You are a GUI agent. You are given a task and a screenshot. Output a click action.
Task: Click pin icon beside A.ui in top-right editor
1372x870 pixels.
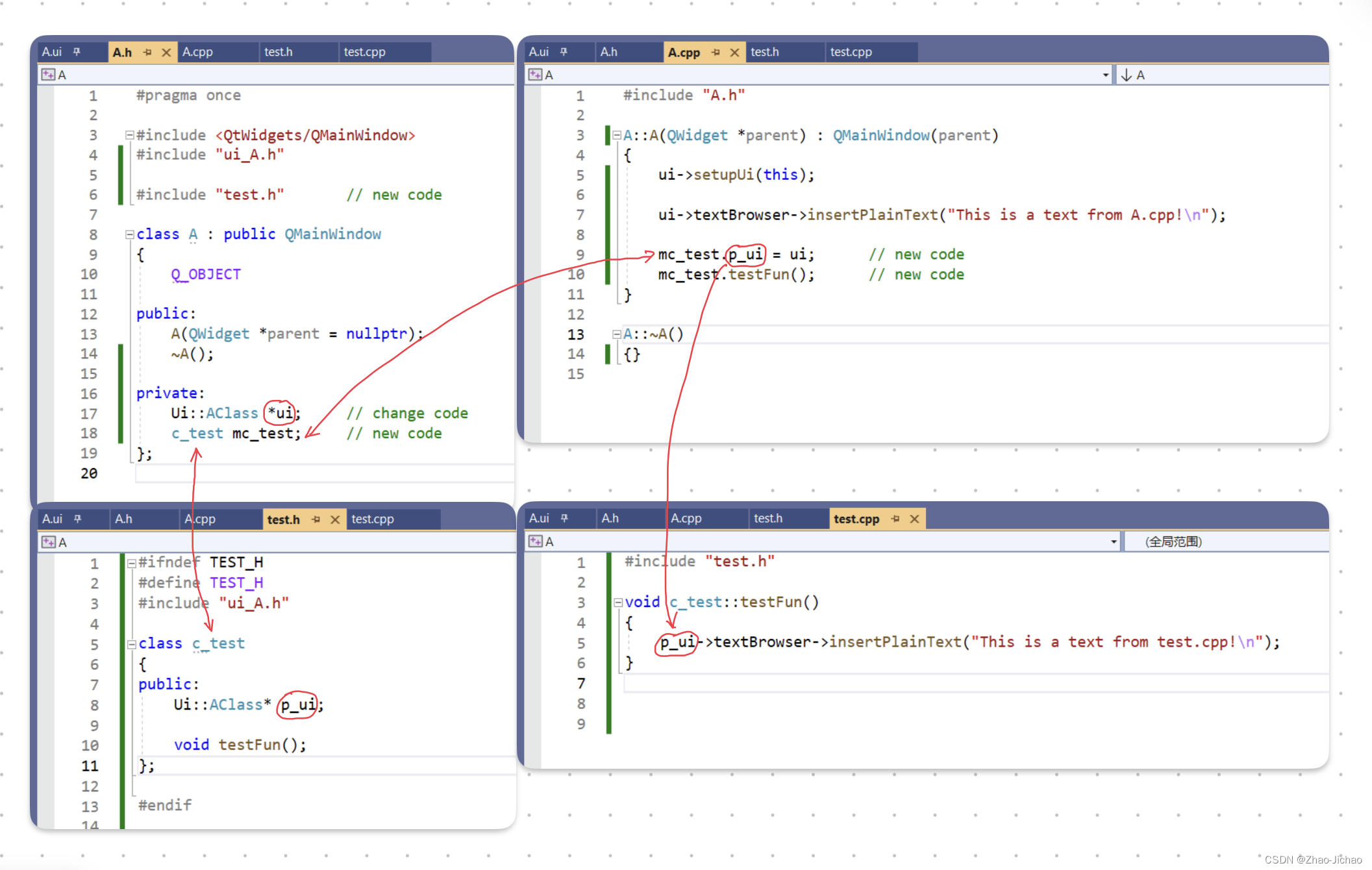click(564, 52)
